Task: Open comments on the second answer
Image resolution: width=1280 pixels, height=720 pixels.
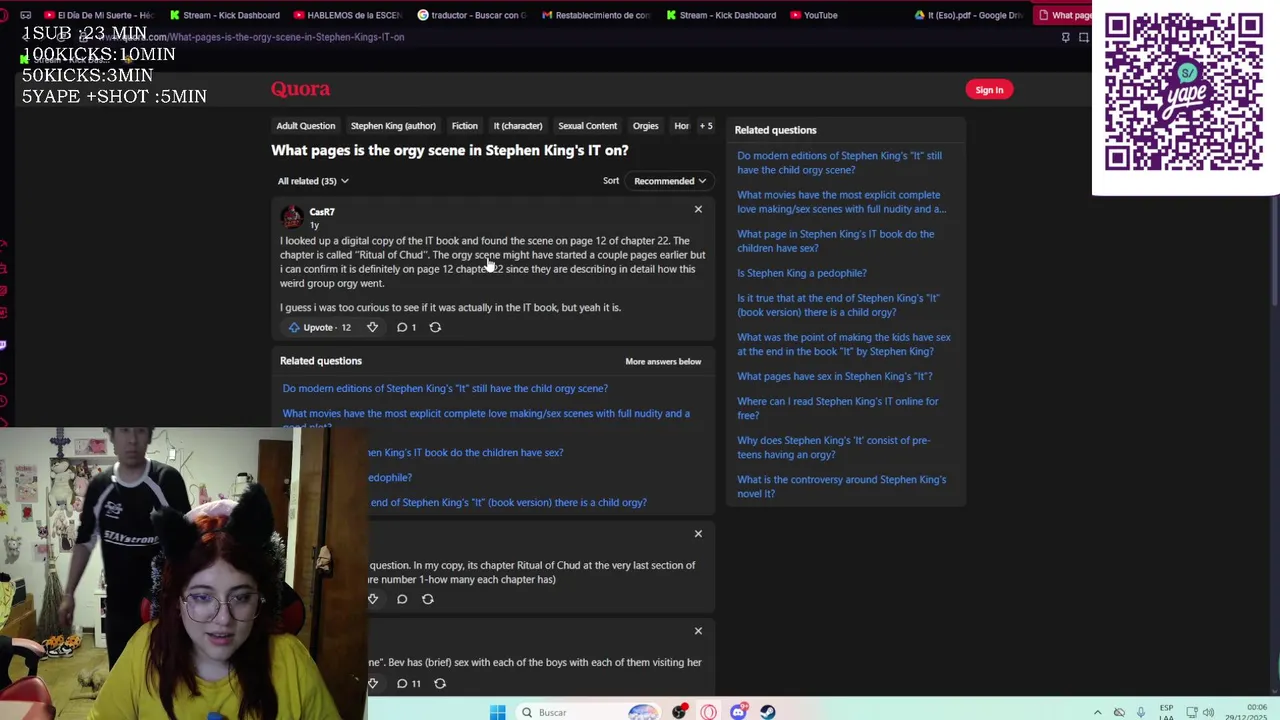Action: pos(402,599)
